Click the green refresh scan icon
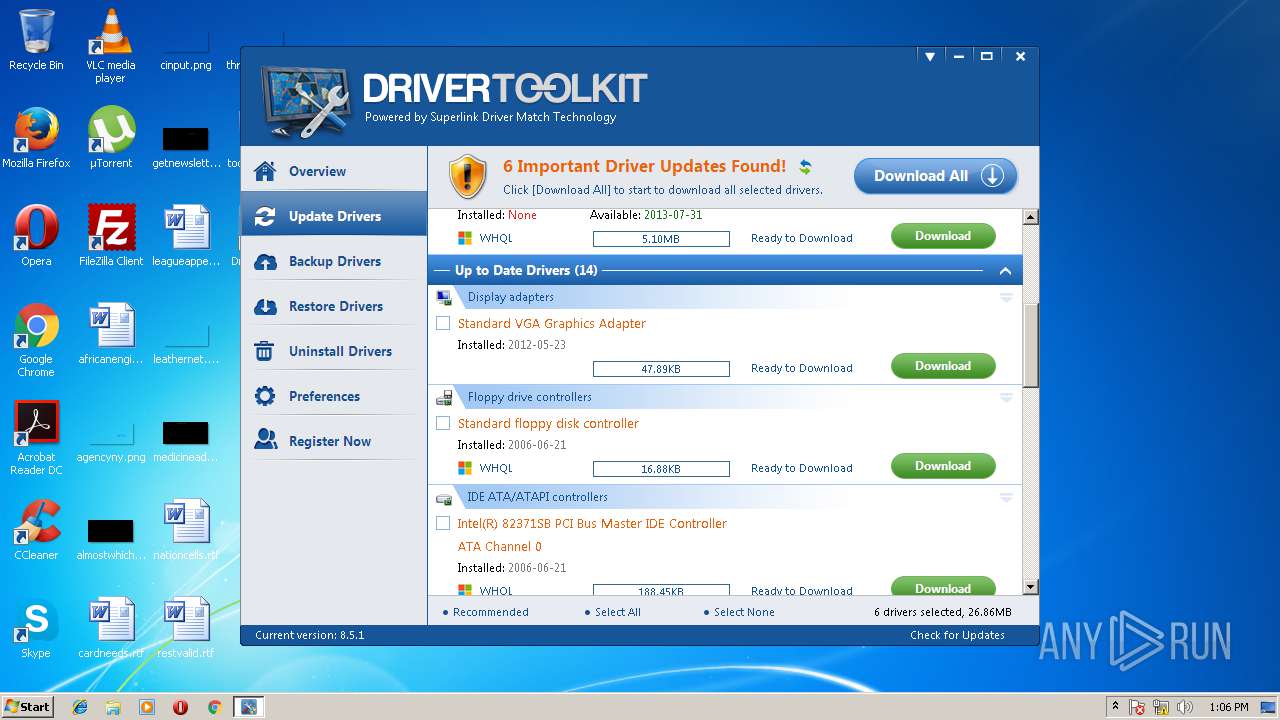Viewport: 1280px width, 720px height. pyautogui.click(x=805, y=167)
